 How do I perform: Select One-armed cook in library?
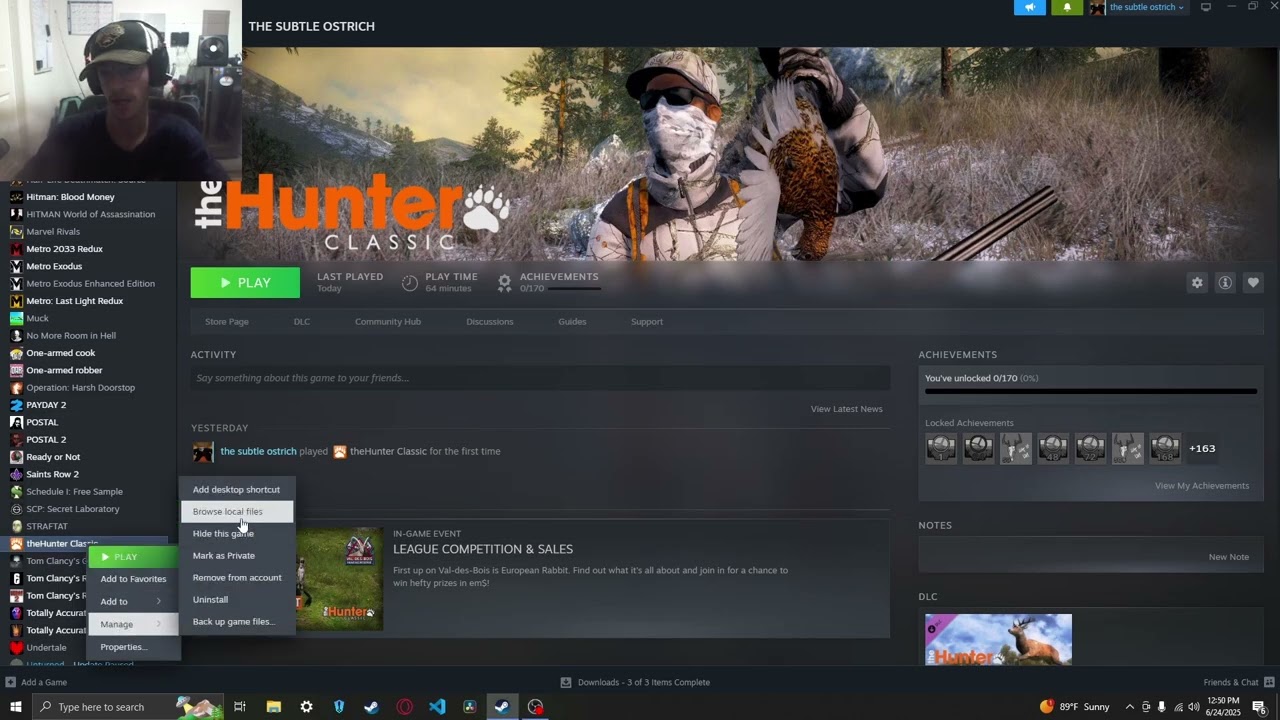61,353
